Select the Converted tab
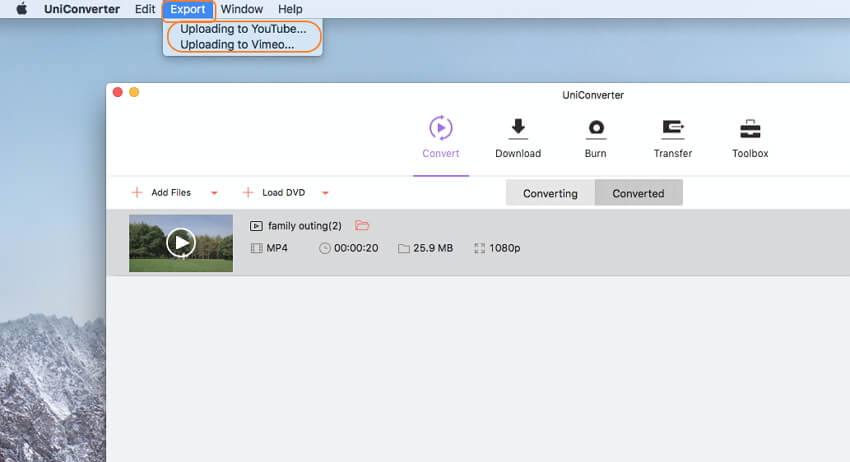The height and width of the screenshot is (462, 850). point(638,193)
